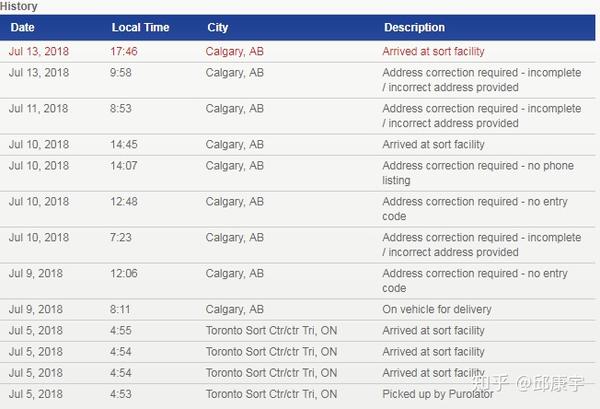Select 'On vehicle for delivery' description
The height and width of the screenshot is (409, 600).
pos(437,309)
